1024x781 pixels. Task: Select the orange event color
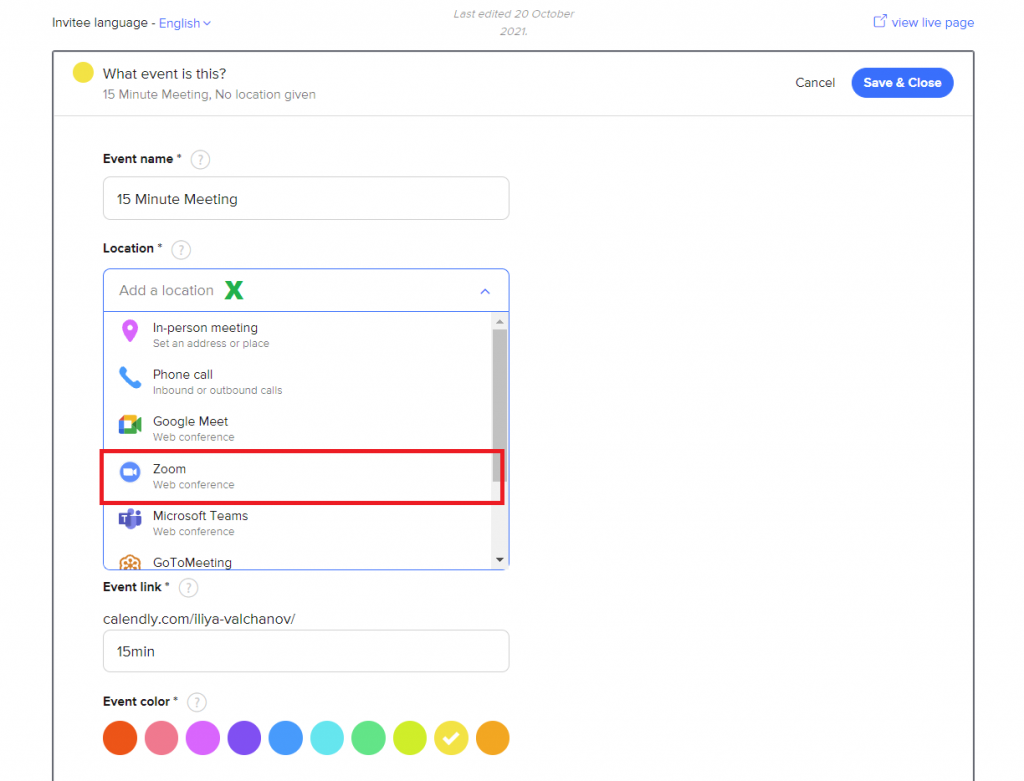click(x=493, y=738)
